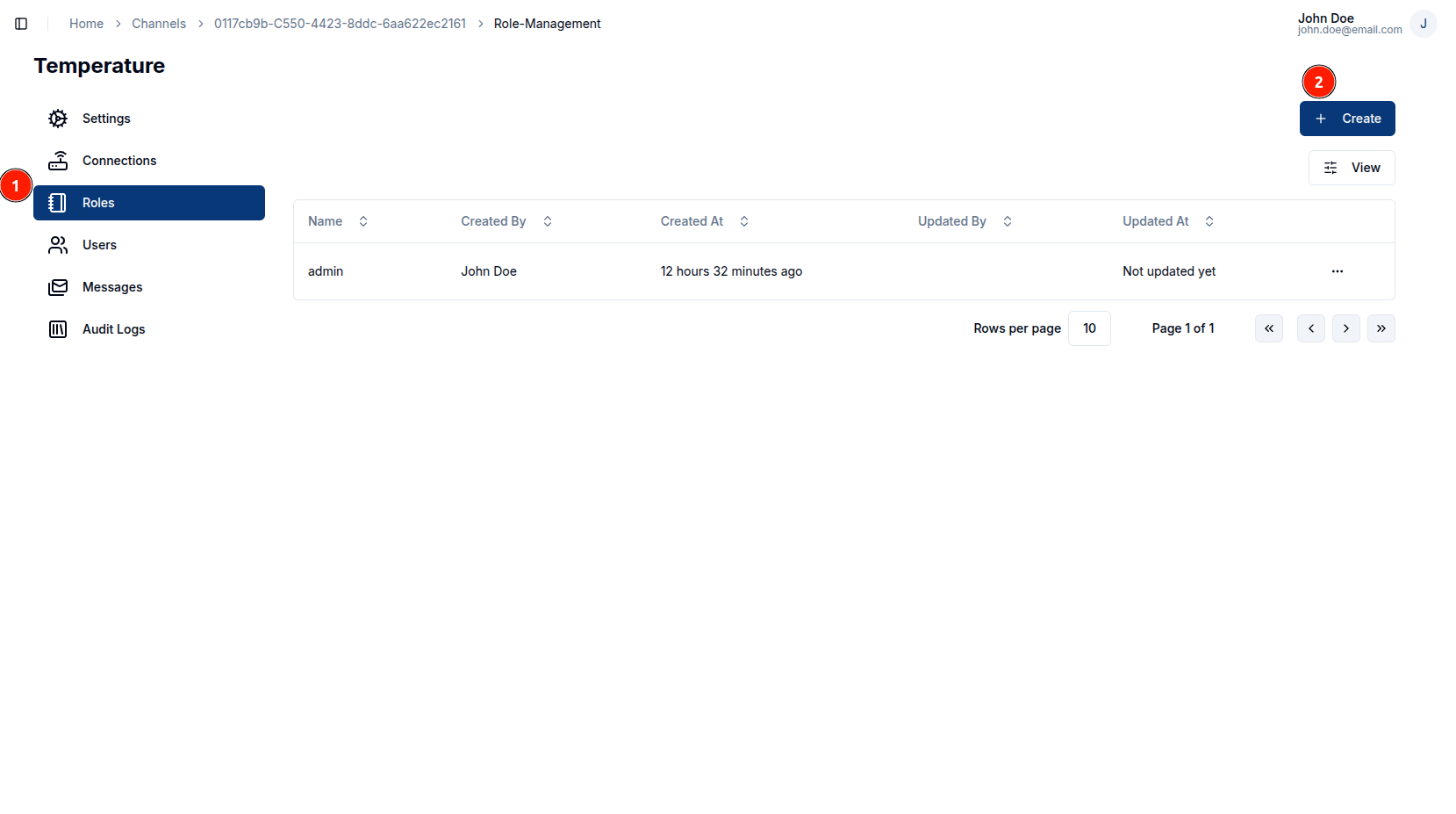Open the Audit Logs menu item

point(149,329)
